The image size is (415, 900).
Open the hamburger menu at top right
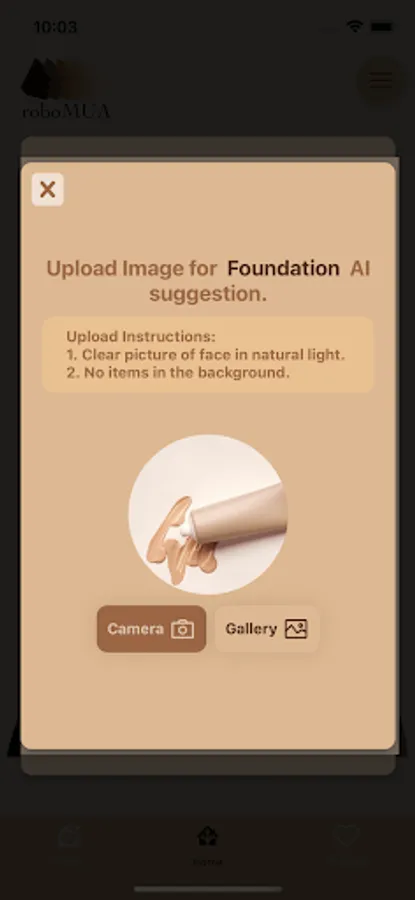pos(380,80)
